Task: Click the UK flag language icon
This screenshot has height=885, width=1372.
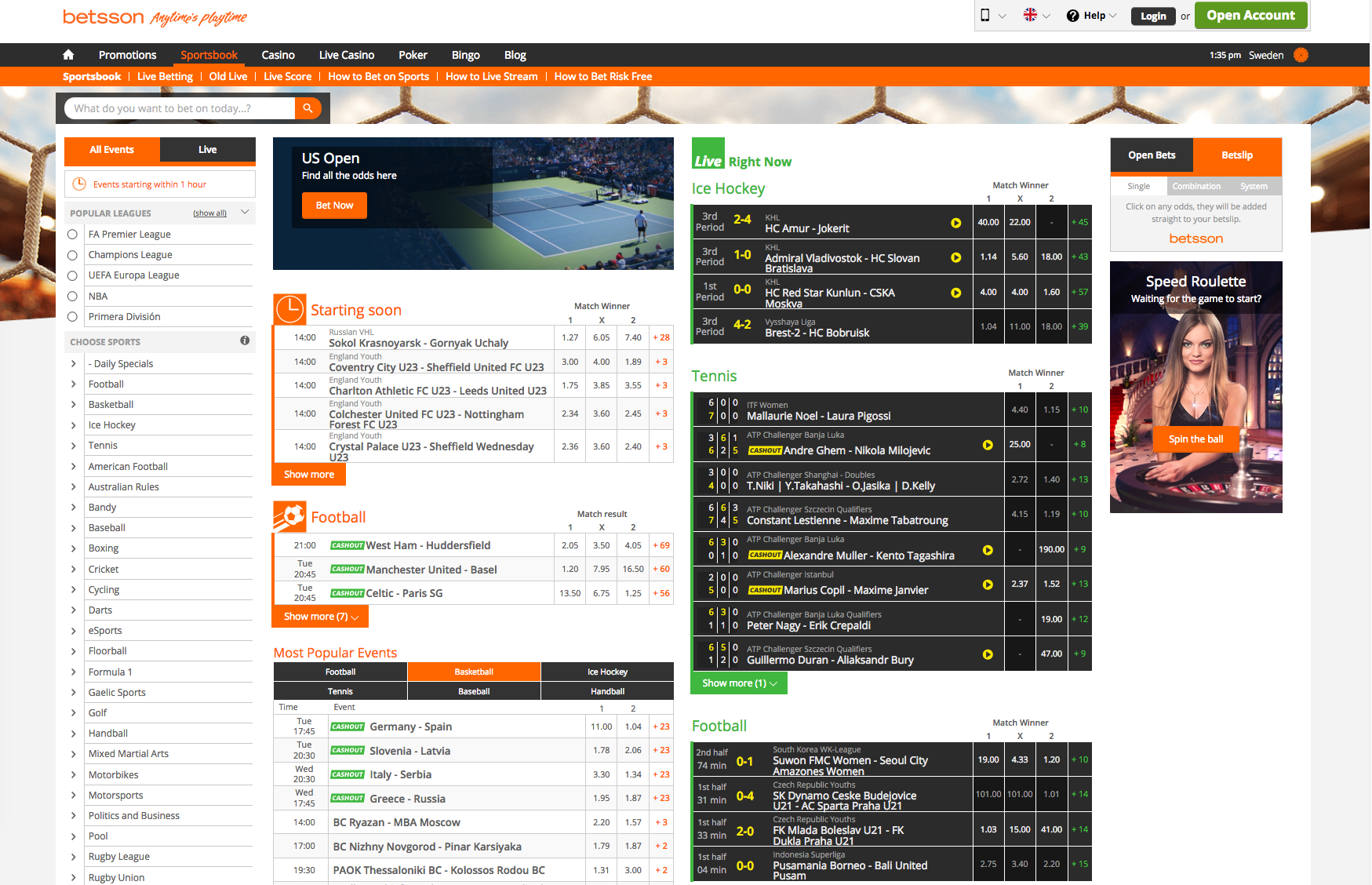Action: (1030, 15)
